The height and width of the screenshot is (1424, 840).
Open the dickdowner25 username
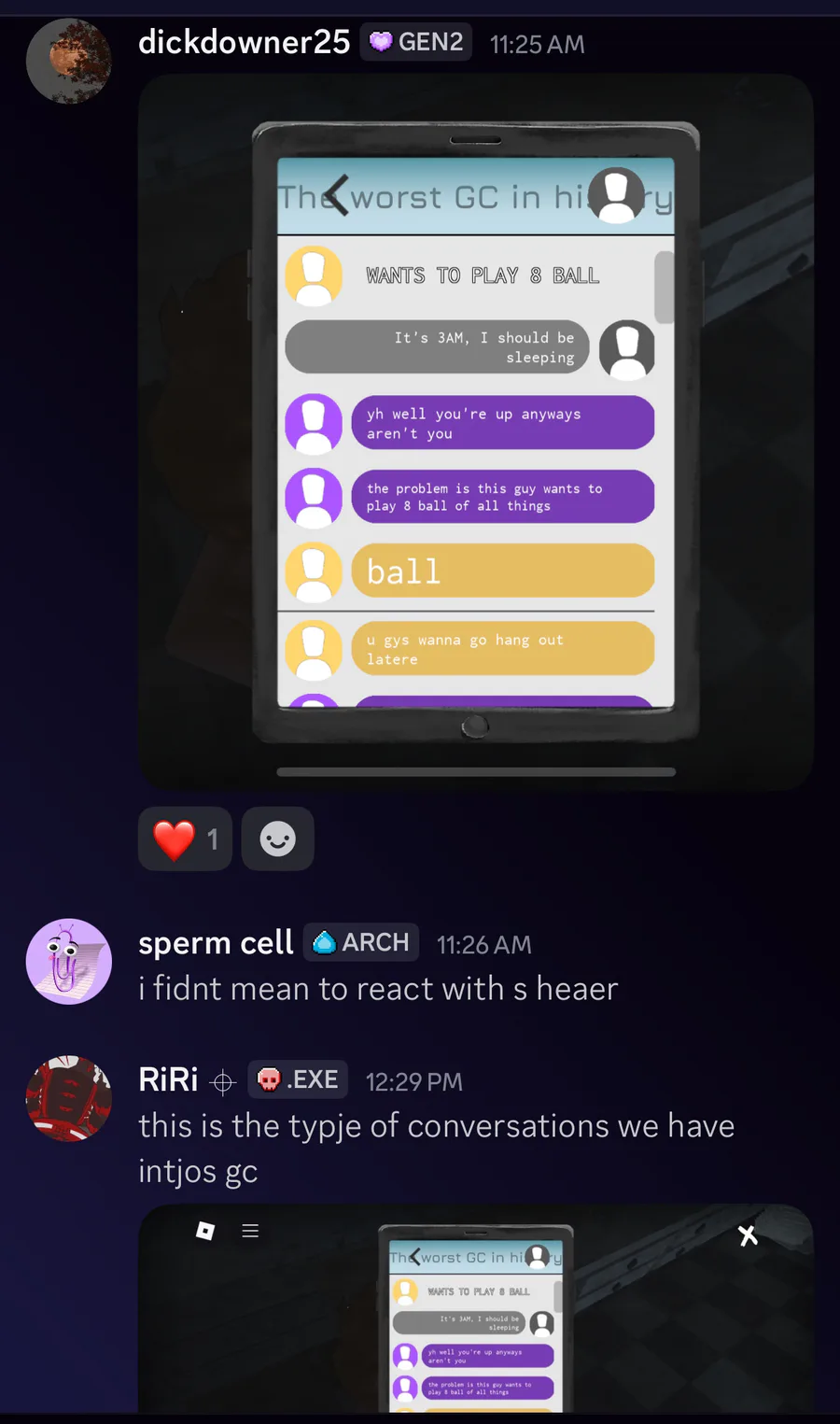click(x=244, y=42)
